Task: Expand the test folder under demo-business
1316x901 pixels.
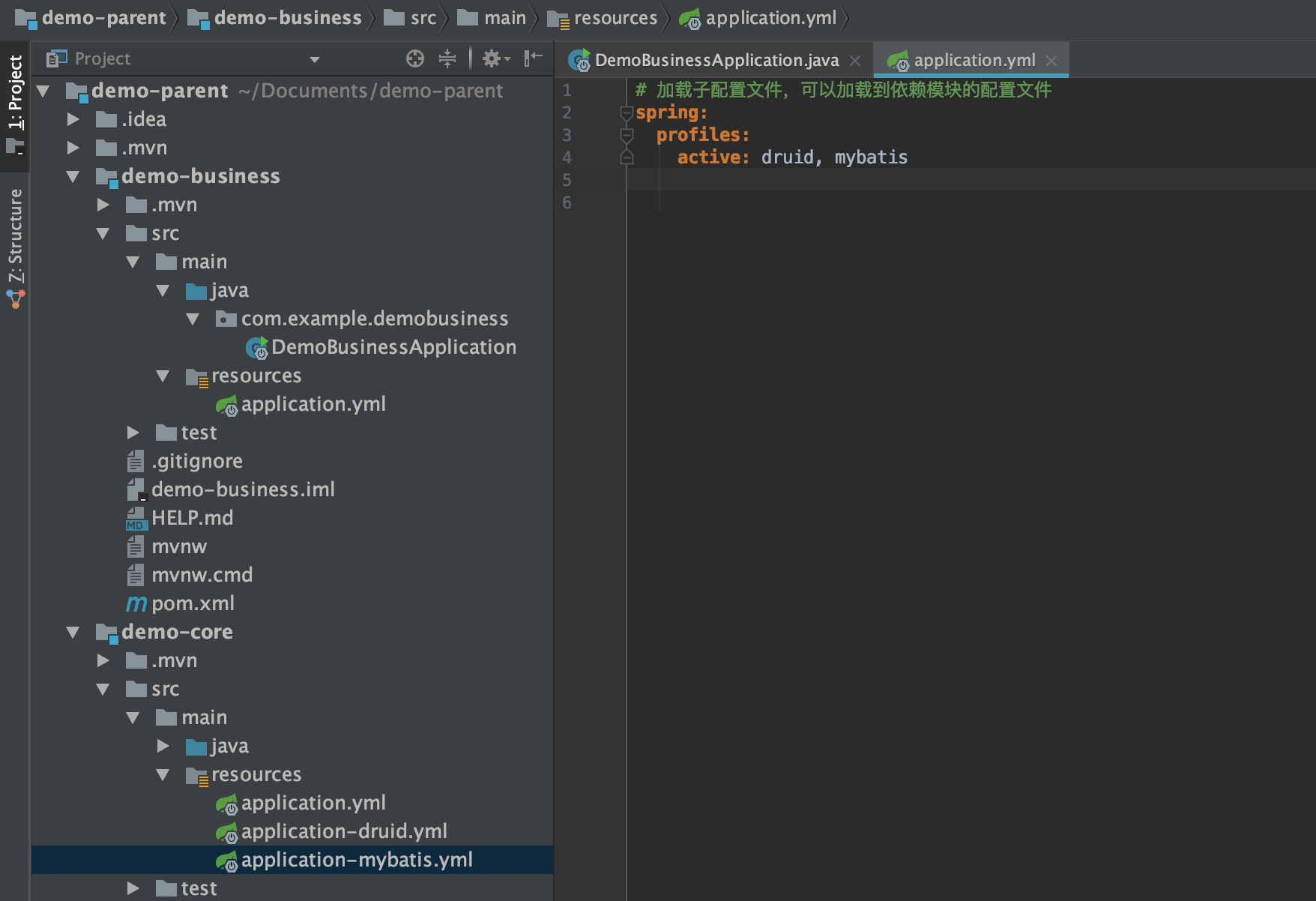Action: [133, 433]
